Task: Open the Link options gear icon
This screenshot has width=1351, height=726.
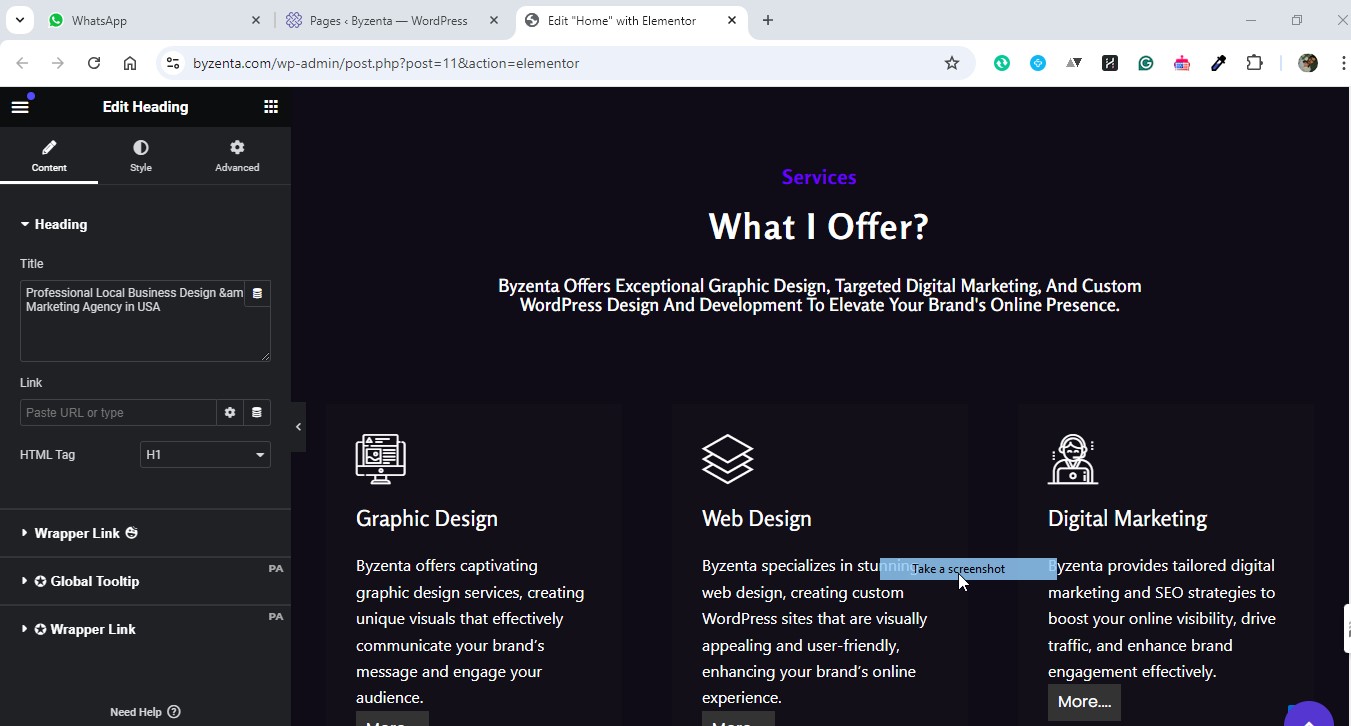Action: [230, 412]
